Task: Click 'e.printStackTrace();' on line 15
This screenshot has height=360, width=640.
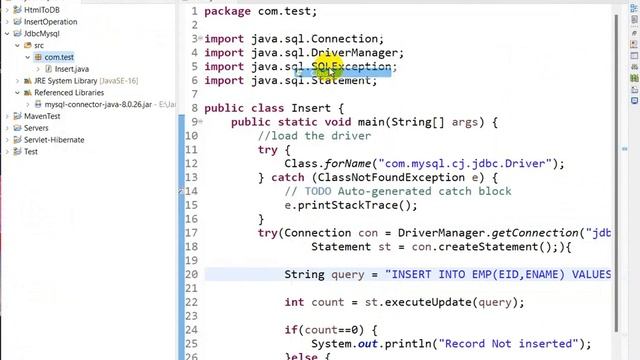Action: tap(351, 205)
